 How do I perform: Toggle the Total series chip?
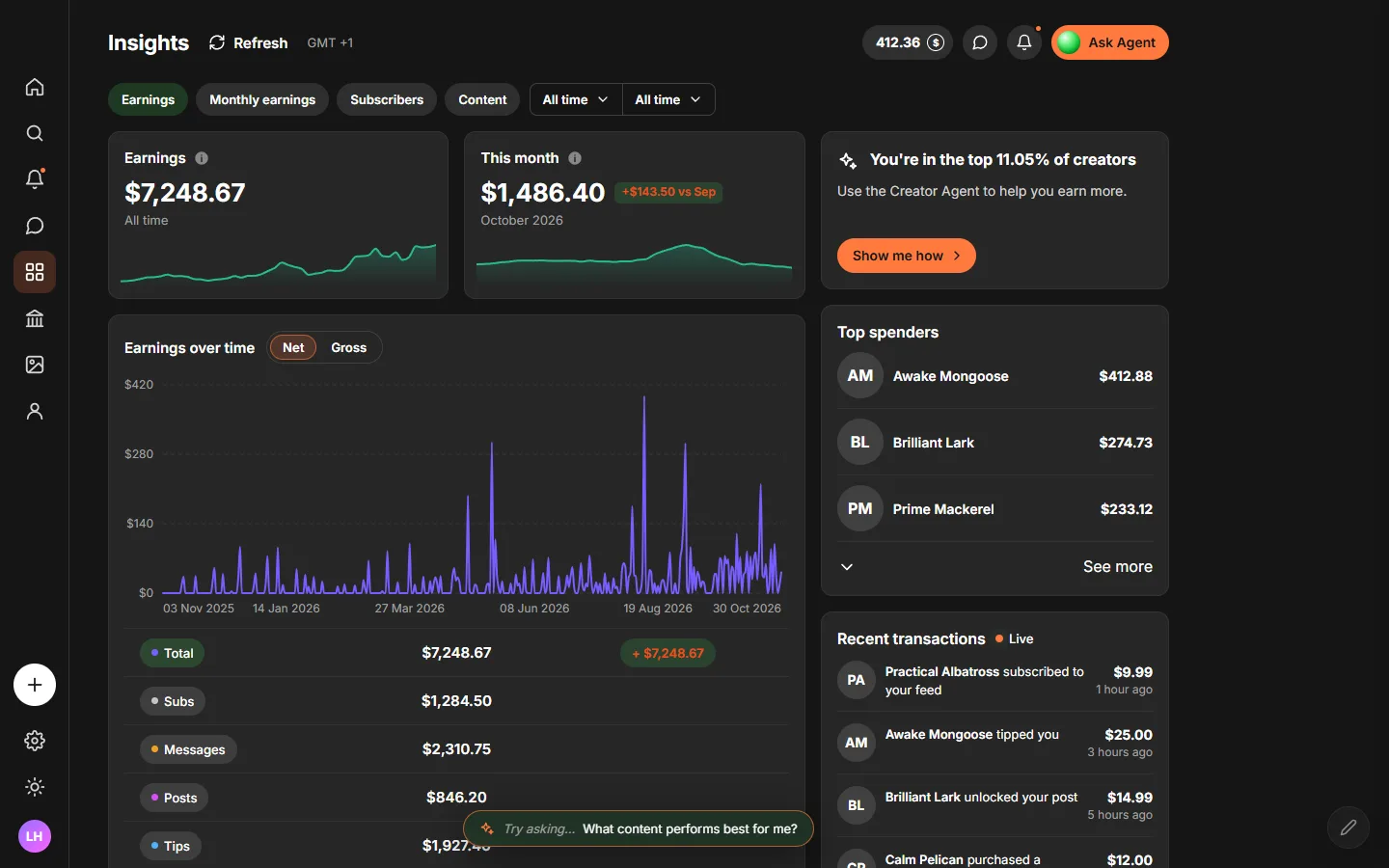coord(172,653)
